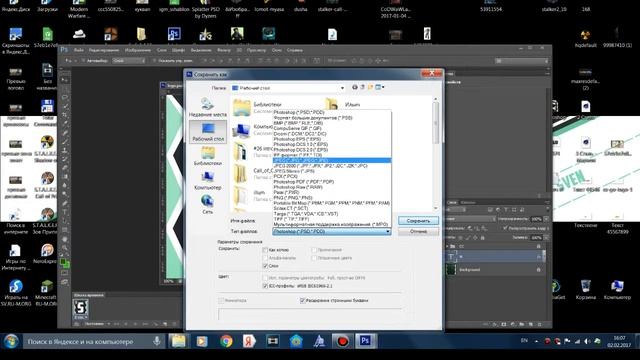Viewport: 640px width, 360px height.
Task: Click the microphone icon in Yandex search bar
Action: (x=157, y=341)
